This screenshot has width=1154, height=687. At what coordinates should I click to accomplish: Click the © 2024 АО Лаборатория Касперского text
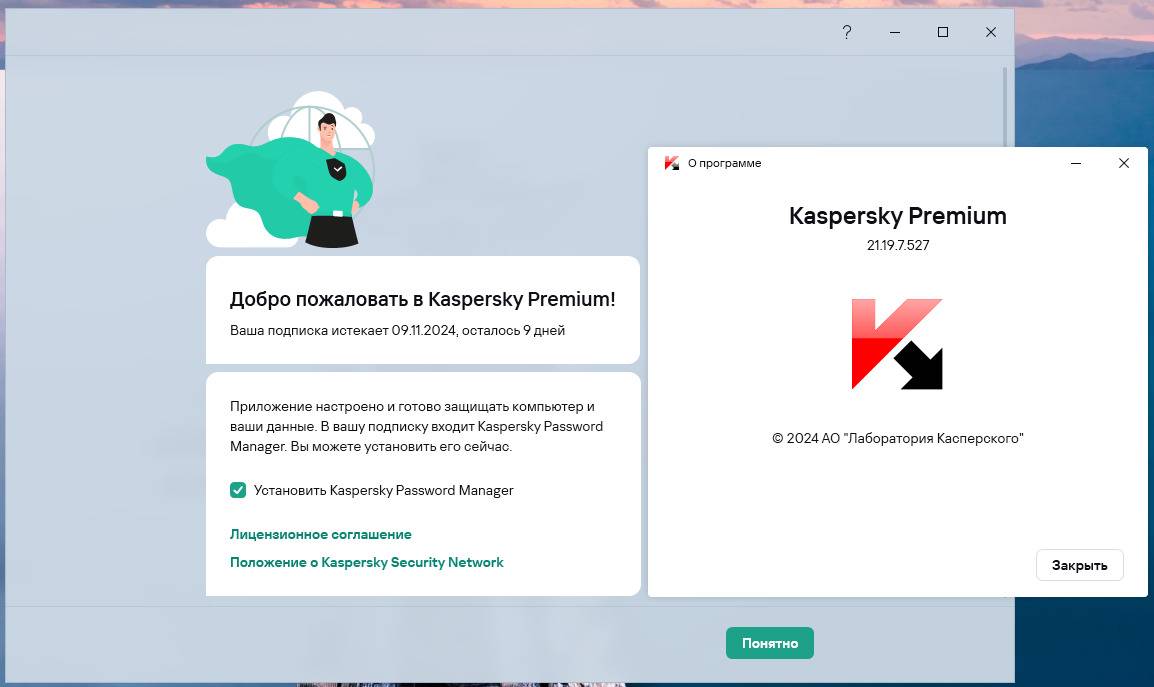tap(898, 439)
